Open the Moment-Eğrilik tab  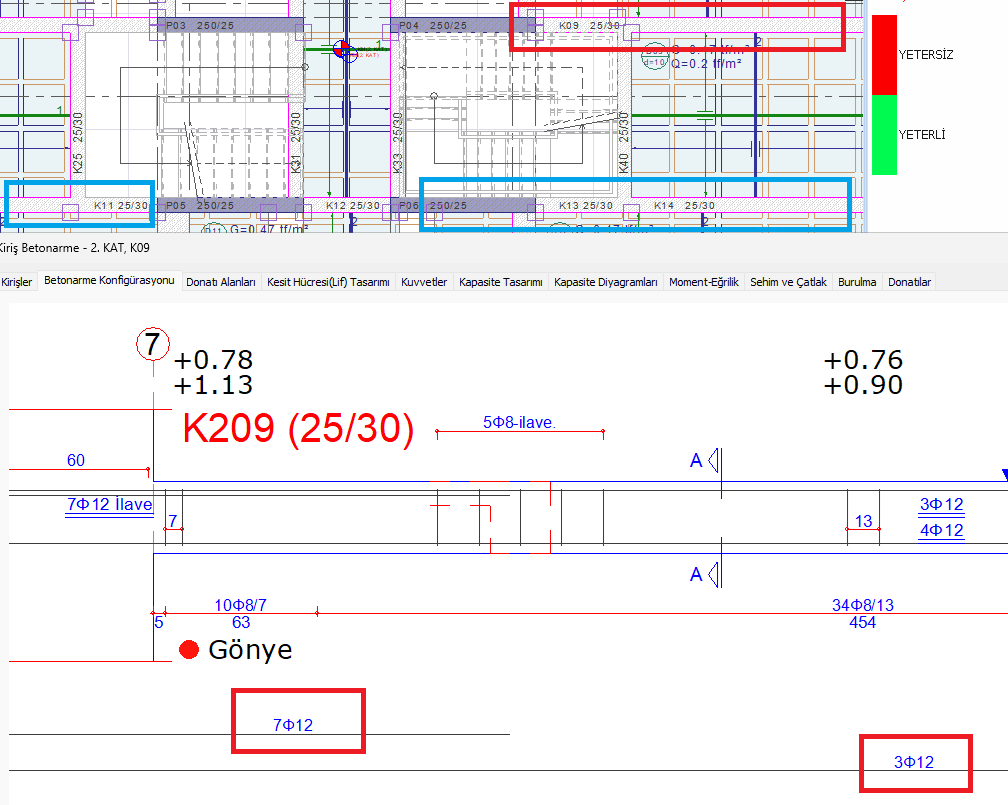tap(704, 282)
